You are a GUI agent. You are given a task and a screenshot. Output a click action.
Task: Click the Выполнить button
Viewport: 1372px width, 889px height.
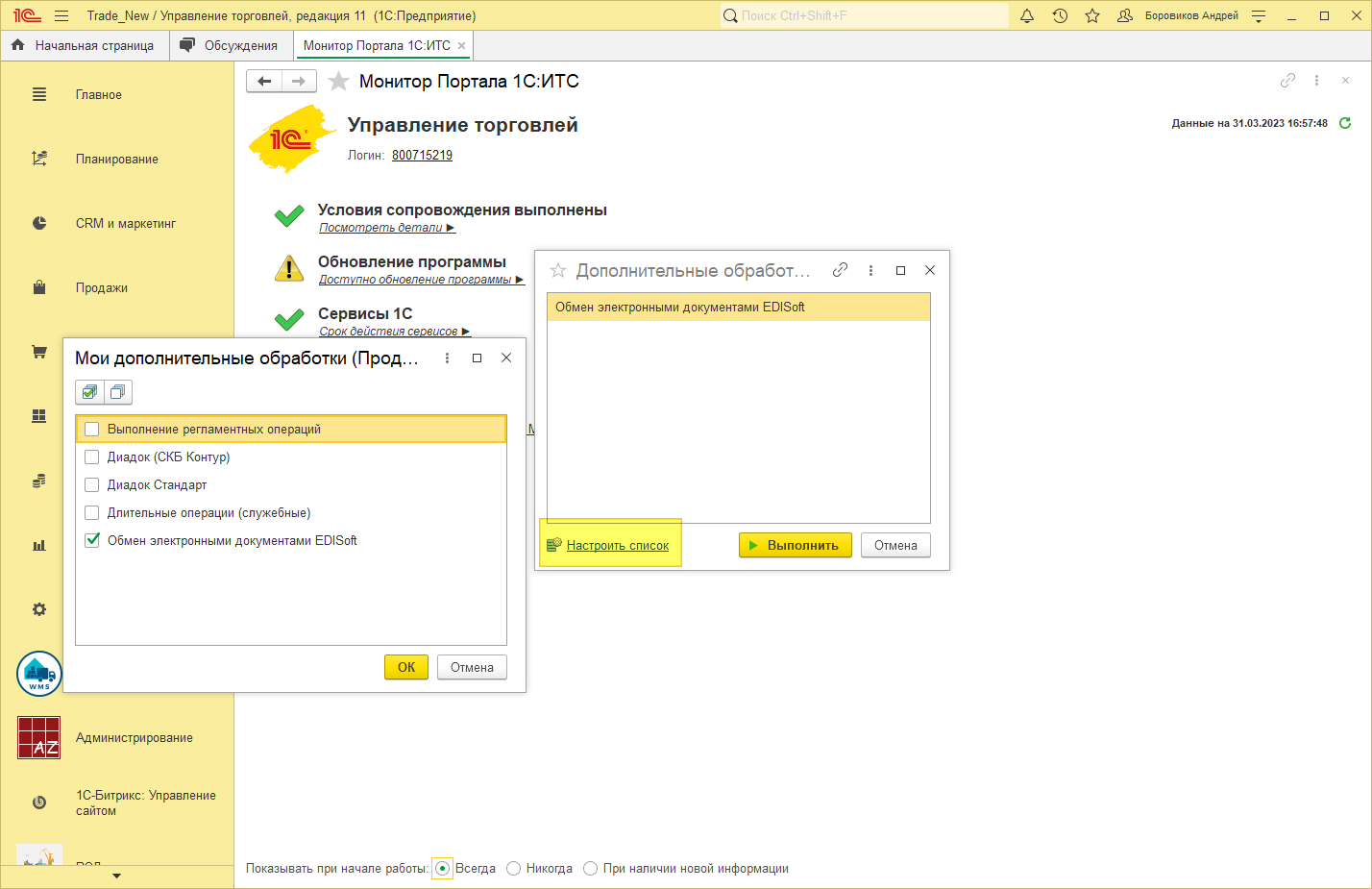[x=795, y=545]
